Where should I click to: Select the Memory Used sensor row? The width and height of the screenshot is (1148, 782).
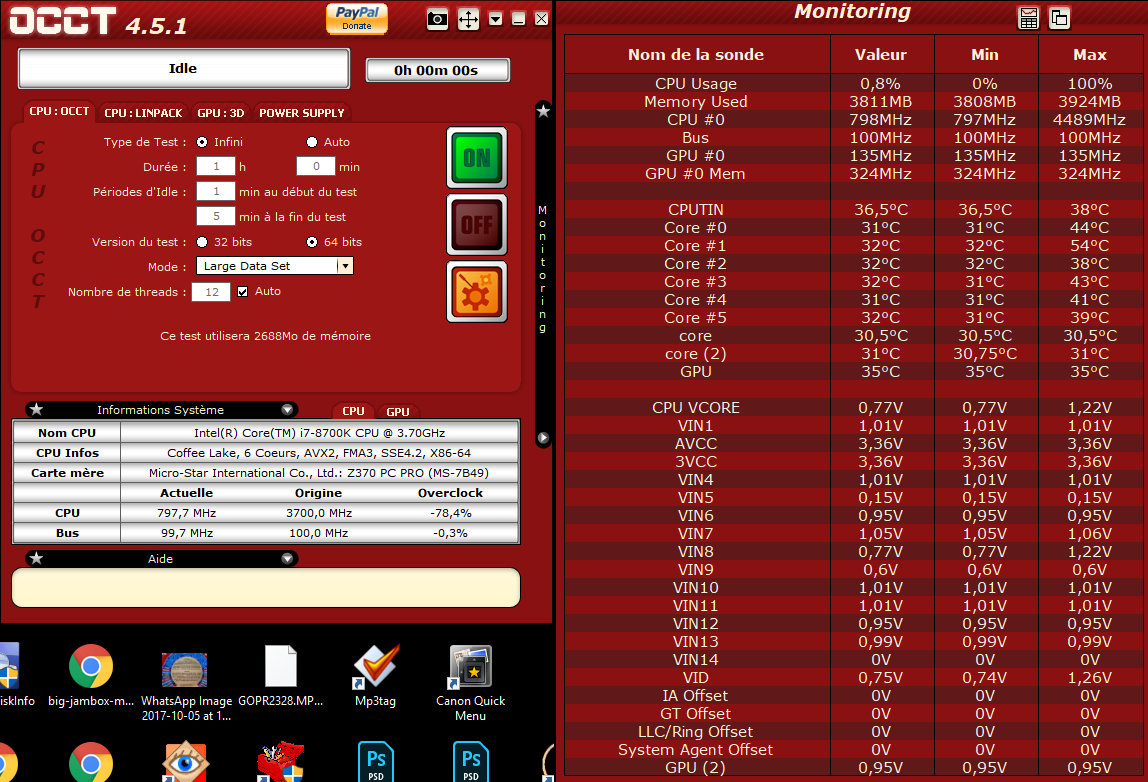(854, 102)
